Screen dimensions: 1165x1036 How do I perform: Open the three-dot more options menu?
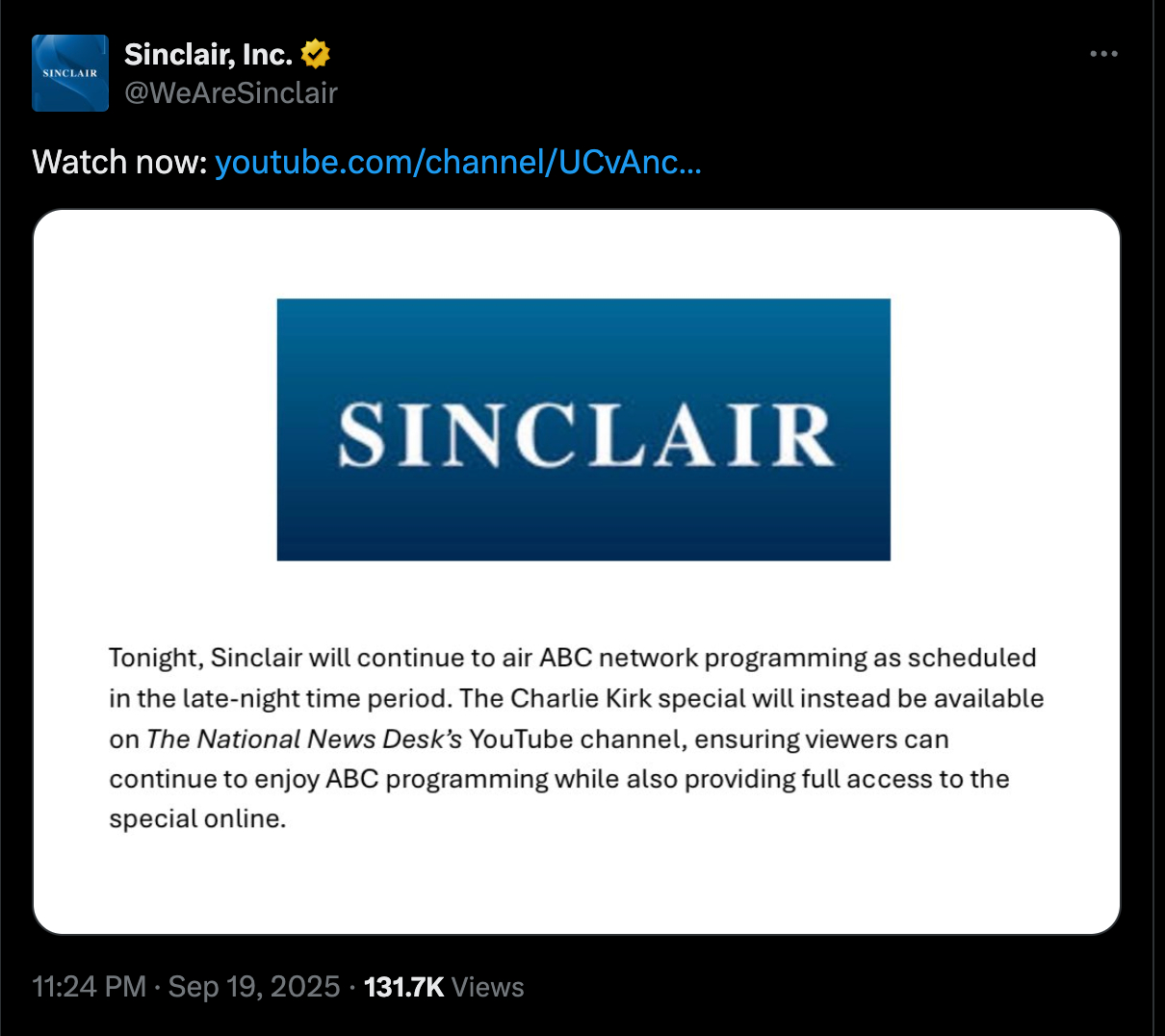point(1103,54)
